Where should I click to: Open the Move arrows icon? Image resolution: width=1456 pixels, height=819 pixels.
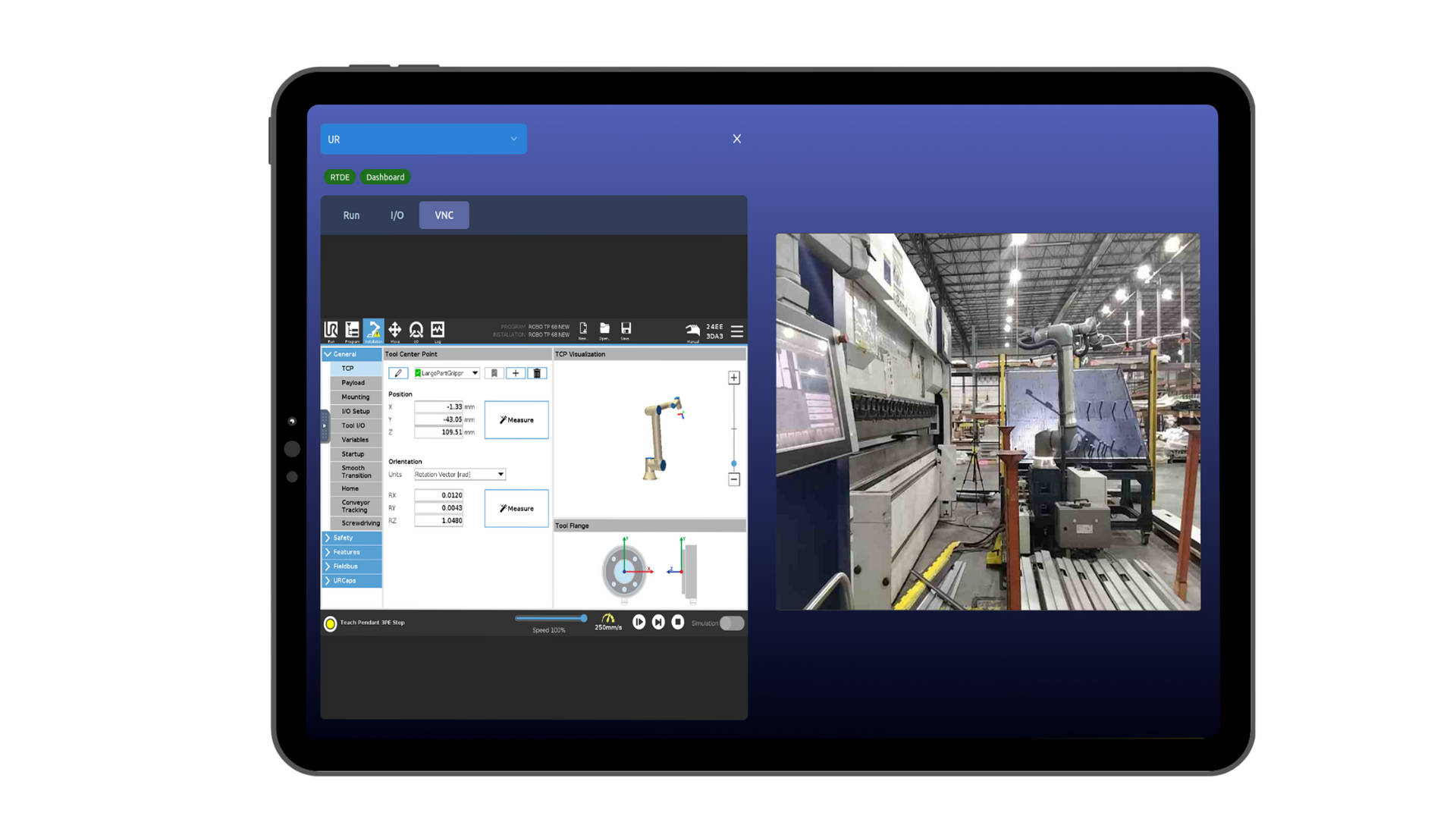tap(395, 331)
